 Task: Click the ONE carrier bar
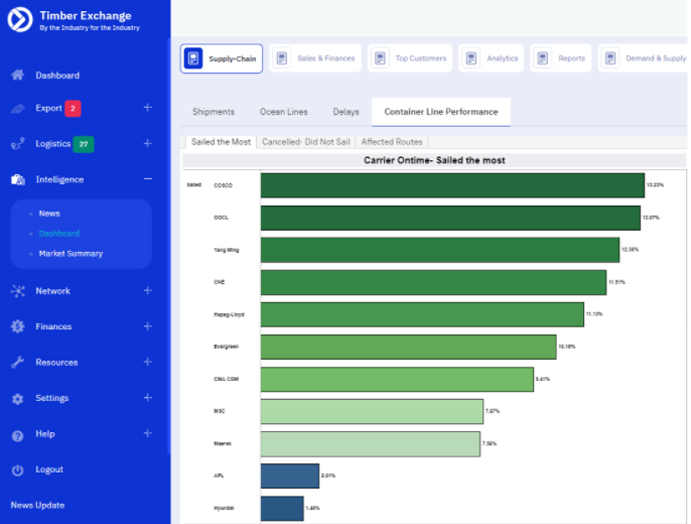(434, 282)
